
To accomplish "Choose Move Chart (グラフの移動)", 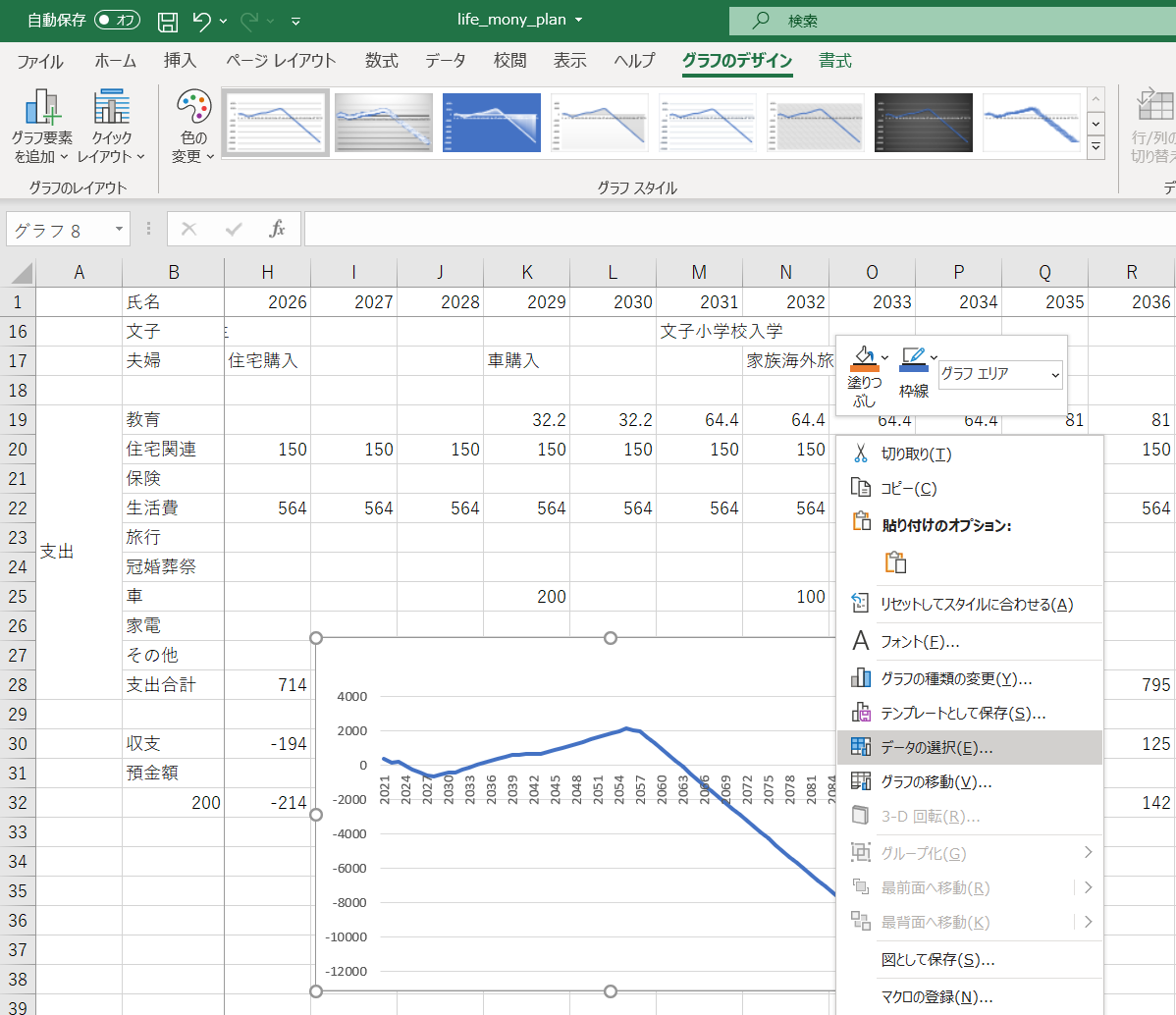I will [969, 781].
